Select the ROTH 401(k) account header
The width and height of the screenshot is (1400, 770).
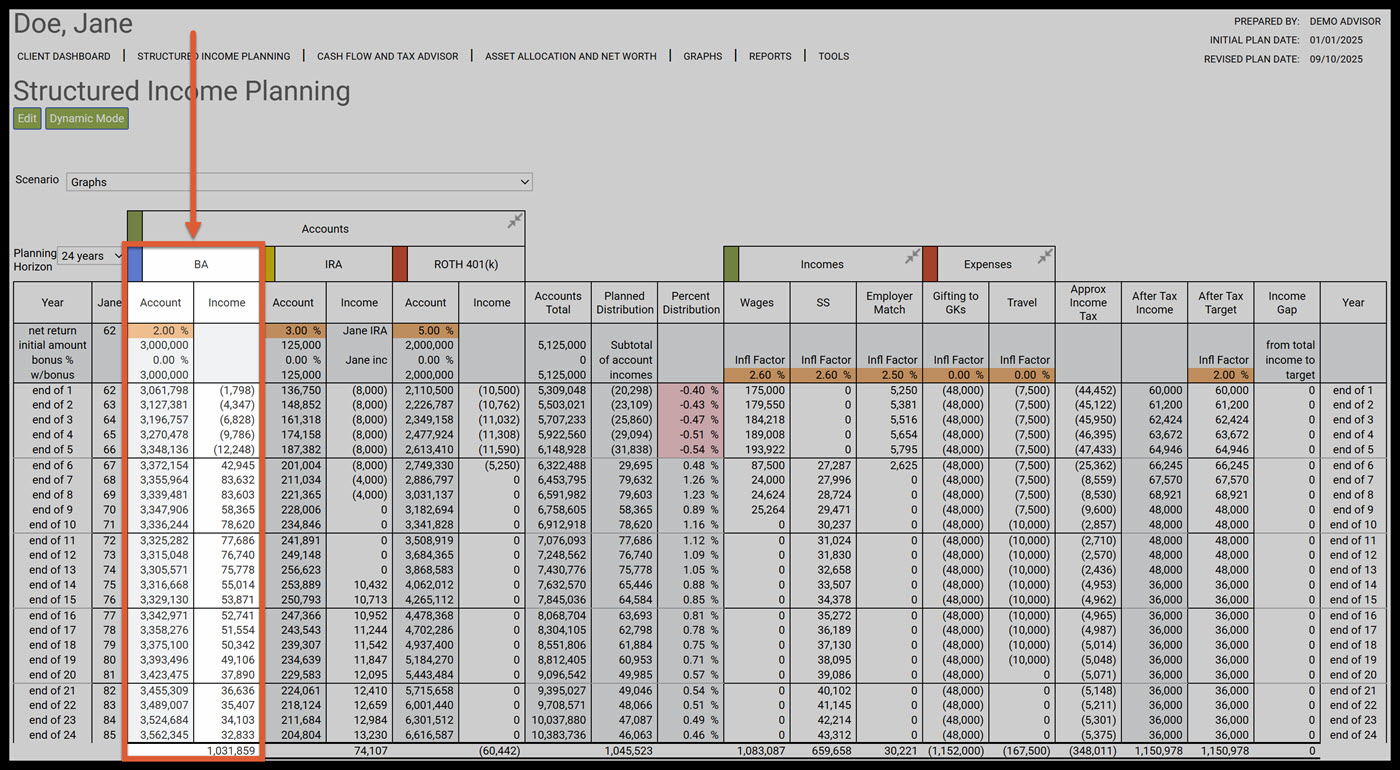[466, 264]
